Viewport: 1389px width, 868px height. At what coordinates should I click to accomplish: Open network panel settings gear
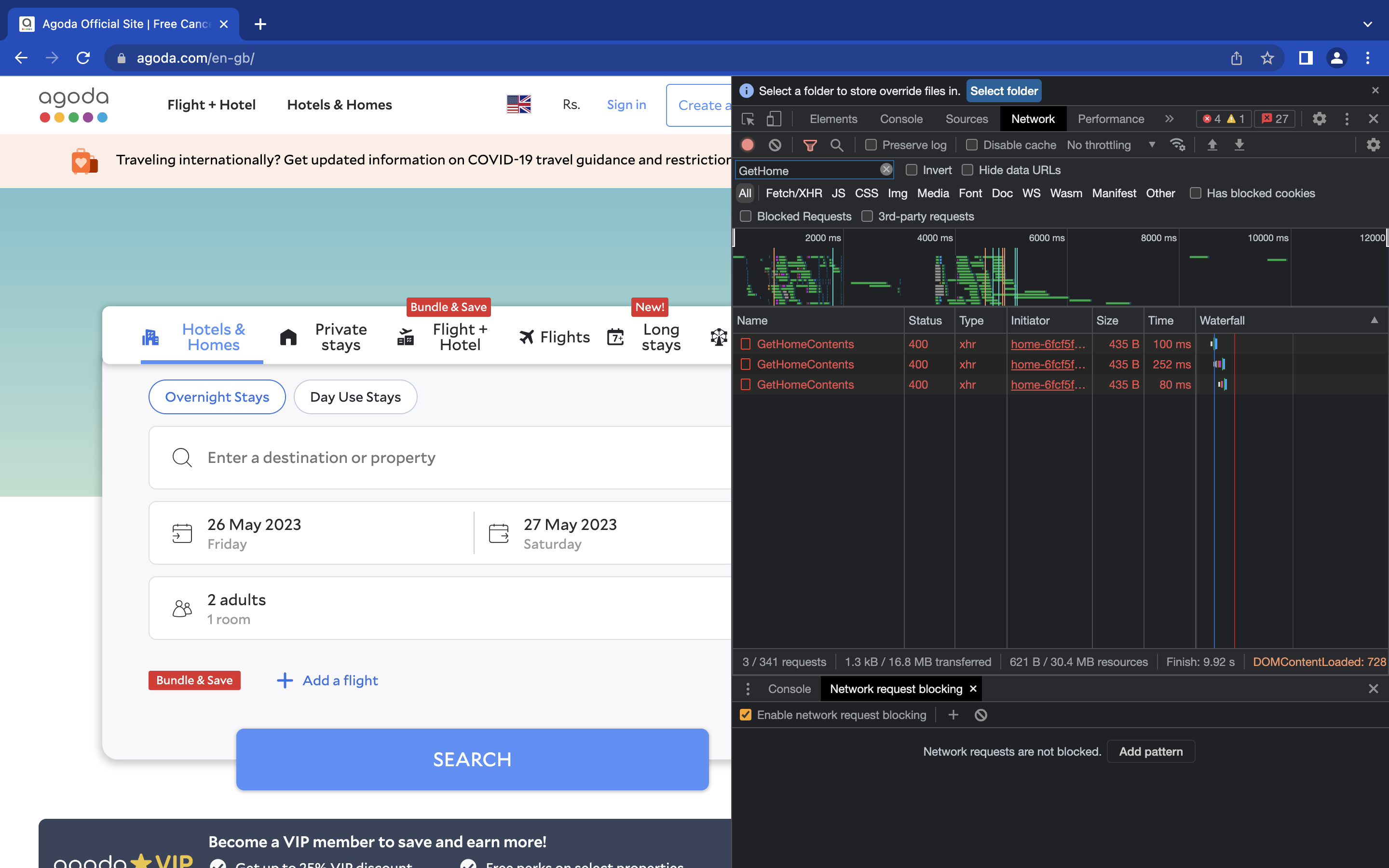[1374, 145]
